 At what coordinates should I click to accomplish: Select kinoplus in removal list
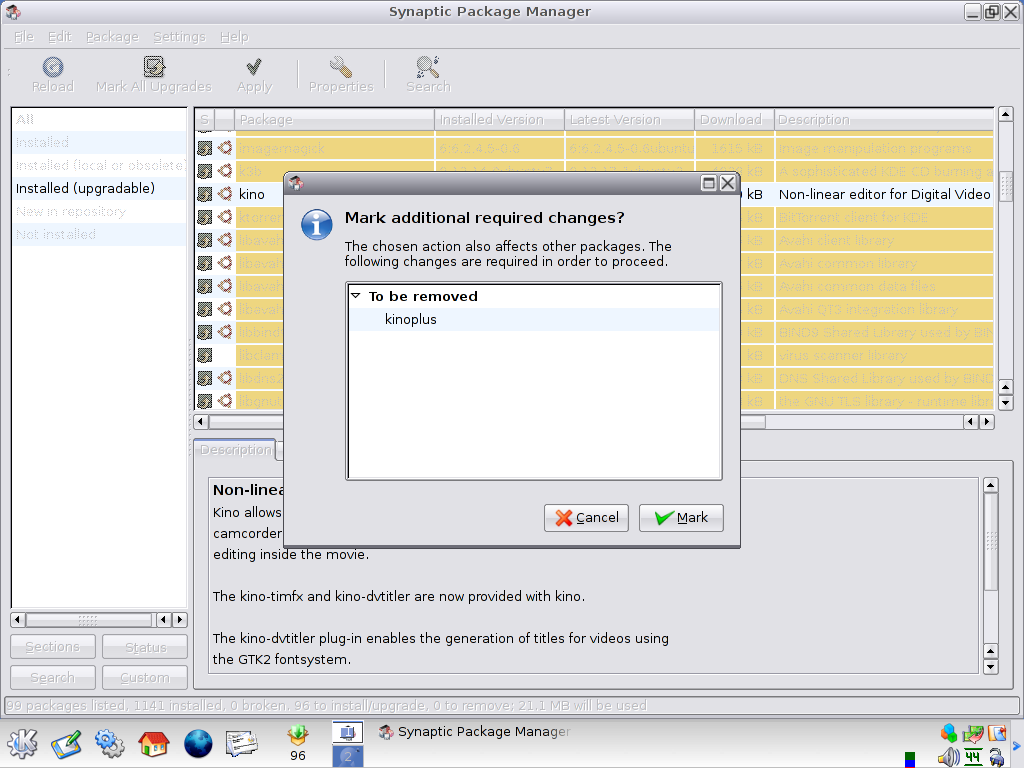click(534, 319)
